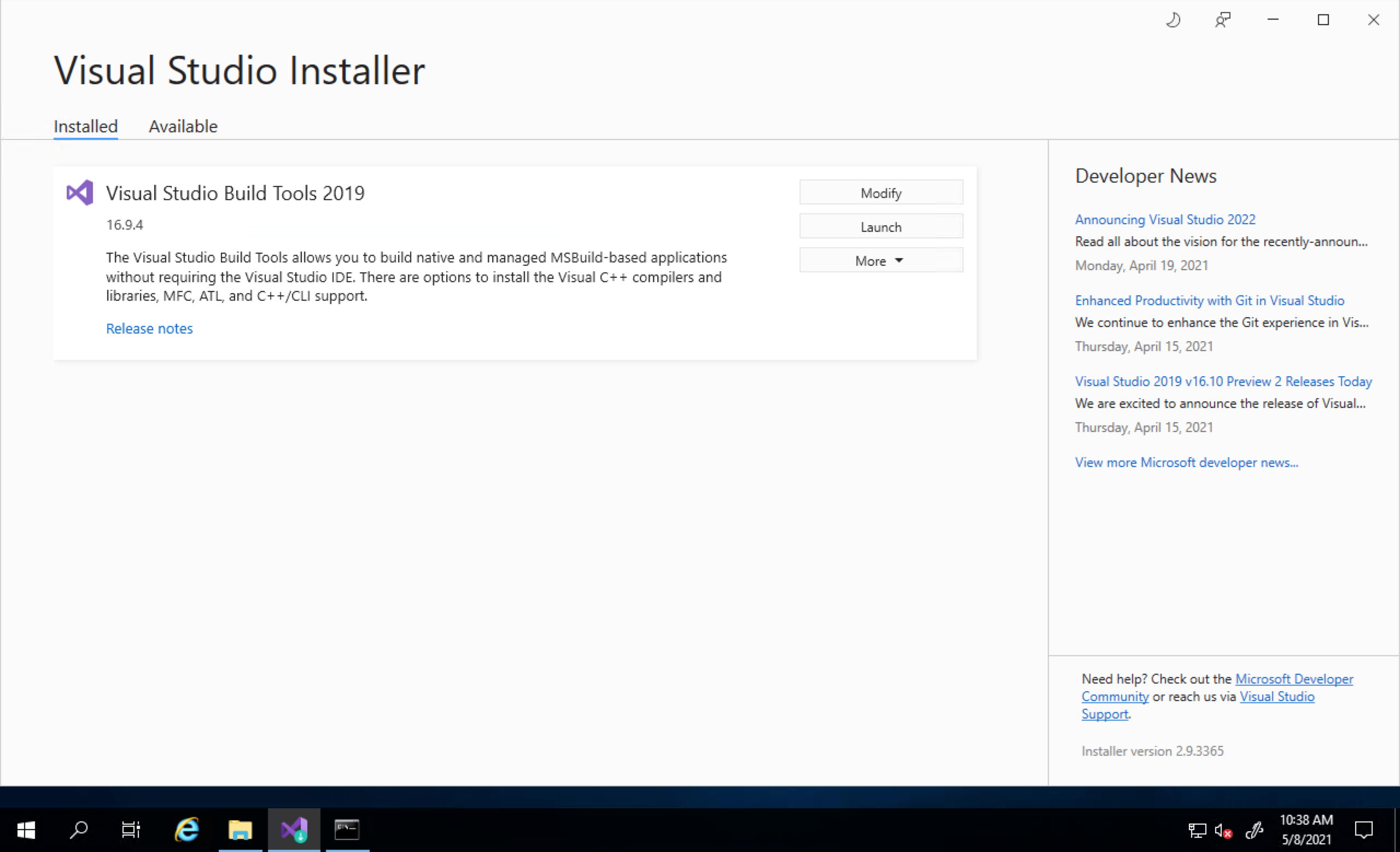Click the send feedback icon
Screen dimensions: 1400x852
(1223, 20)
